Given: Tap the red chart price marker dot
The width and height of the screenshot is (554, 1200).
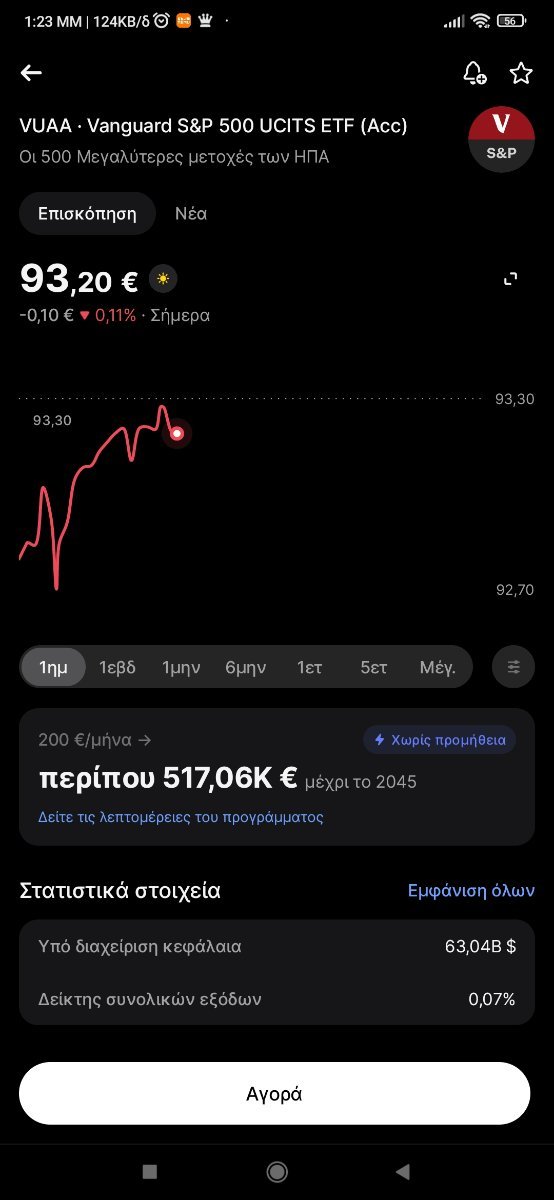Looking at the screenshot, I should [x=177, y=433].
